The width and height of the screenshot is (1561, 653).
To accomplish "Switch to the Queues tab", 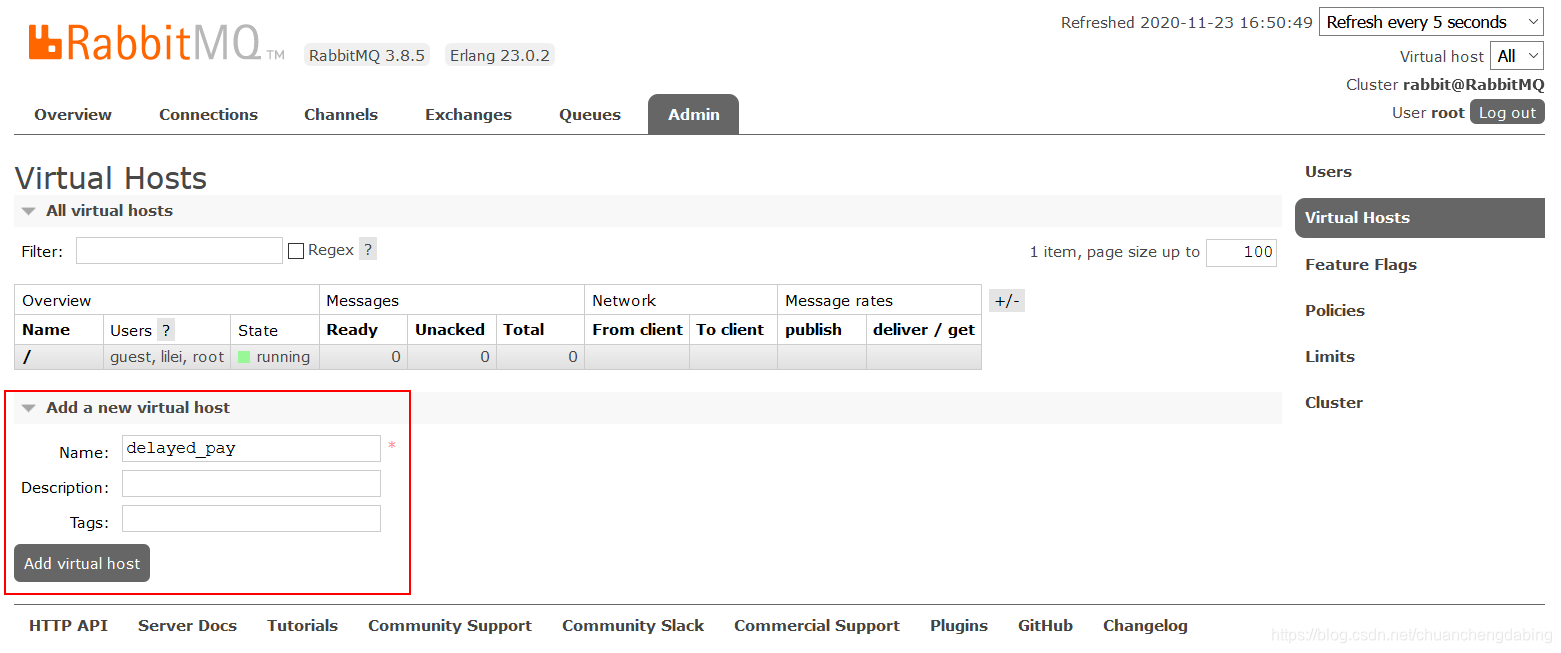I will 590,115.
